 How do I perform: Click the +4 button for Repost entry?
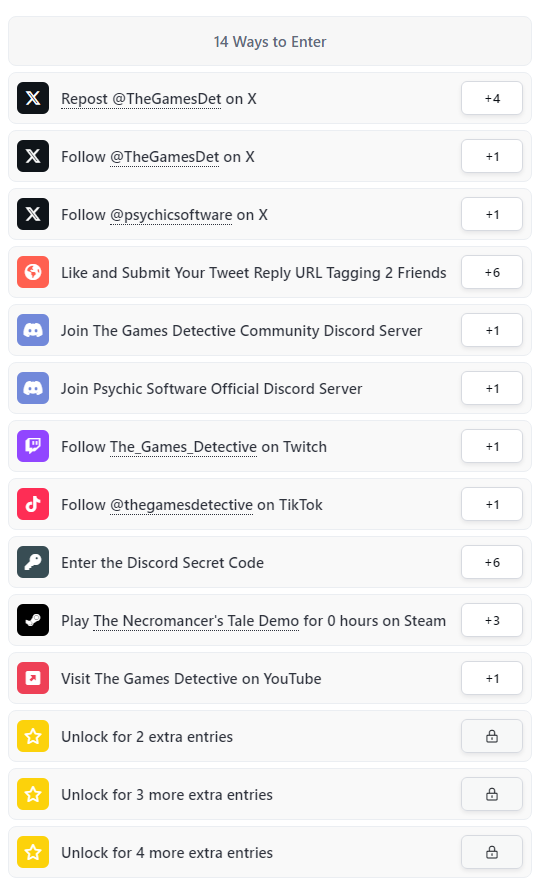(x=492, y=98)
